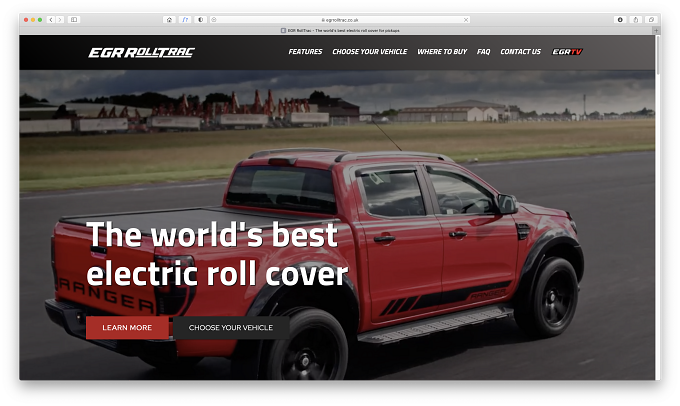680x406 pixels.
Task: Stop loading with the X in address bar
Action: [x=466, y=20]
